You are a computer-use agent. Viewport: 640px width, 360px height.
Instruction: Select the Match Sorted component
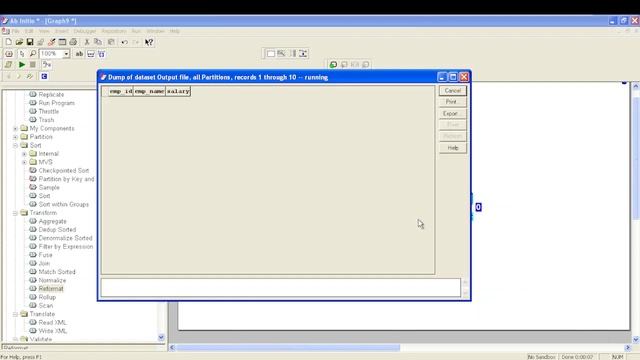[57, 272]
